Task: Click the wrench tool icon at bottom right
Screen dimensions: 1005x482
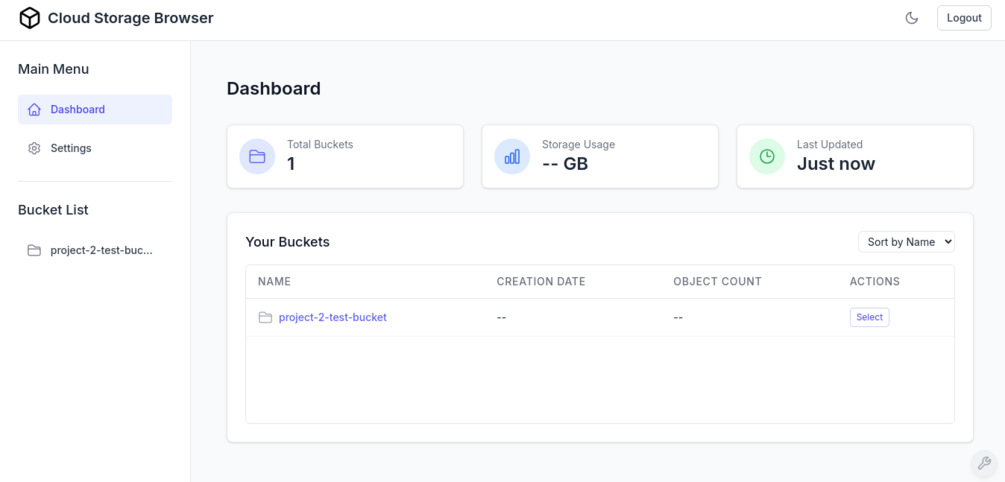Action: tap(984, 463)
